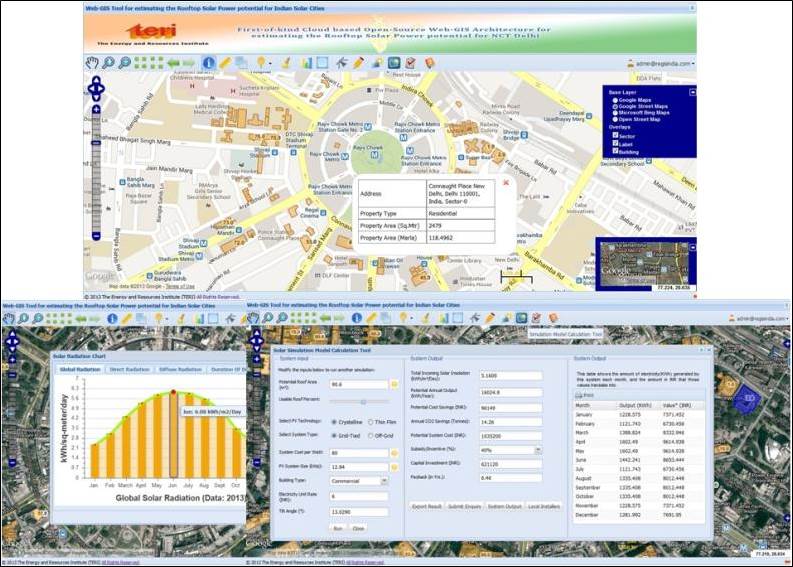Screen dimensions: 793x567
Task: Open the Subsidy/Incentive percentage dropdown
Action: [538, 450]
